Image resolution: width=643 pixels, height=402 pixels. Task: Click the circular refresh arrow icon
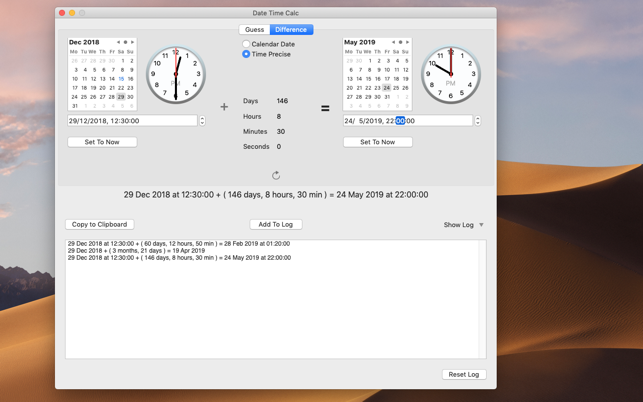click(x=276, y=175)
